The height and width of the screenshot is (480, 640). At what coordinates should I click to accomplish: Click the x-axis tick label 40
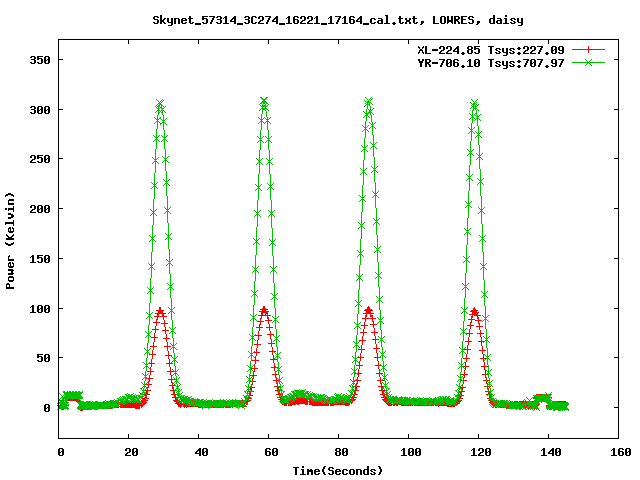point(201,452)
